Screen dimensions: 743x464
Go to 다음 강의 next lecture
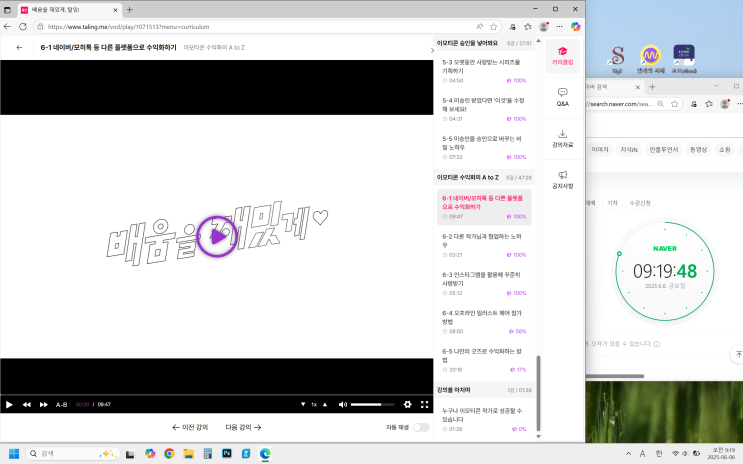point(243,428)
